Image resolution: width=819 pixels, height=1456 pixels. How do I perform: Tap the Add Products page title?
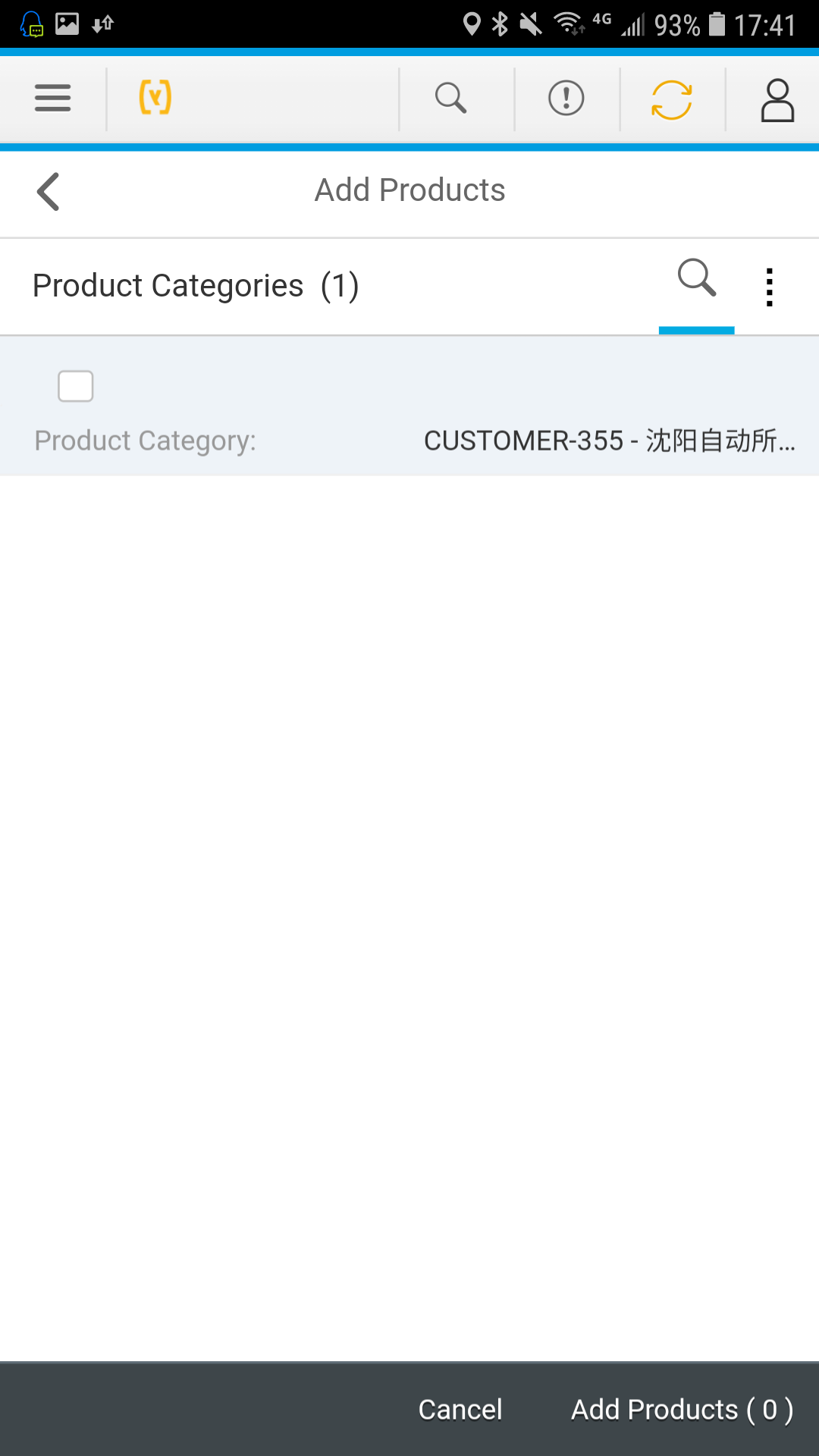(x=410, y=190)
